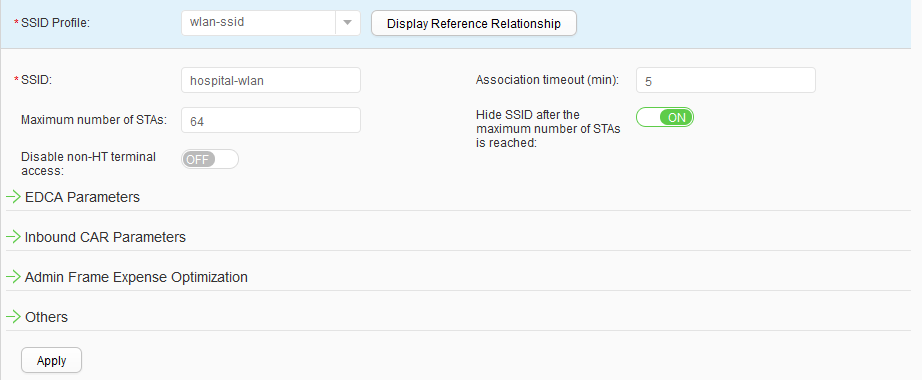The width and height of the screenshot is (922, 380).
Task: Click the Association timeout field
Action: click(x=726, y=80)
